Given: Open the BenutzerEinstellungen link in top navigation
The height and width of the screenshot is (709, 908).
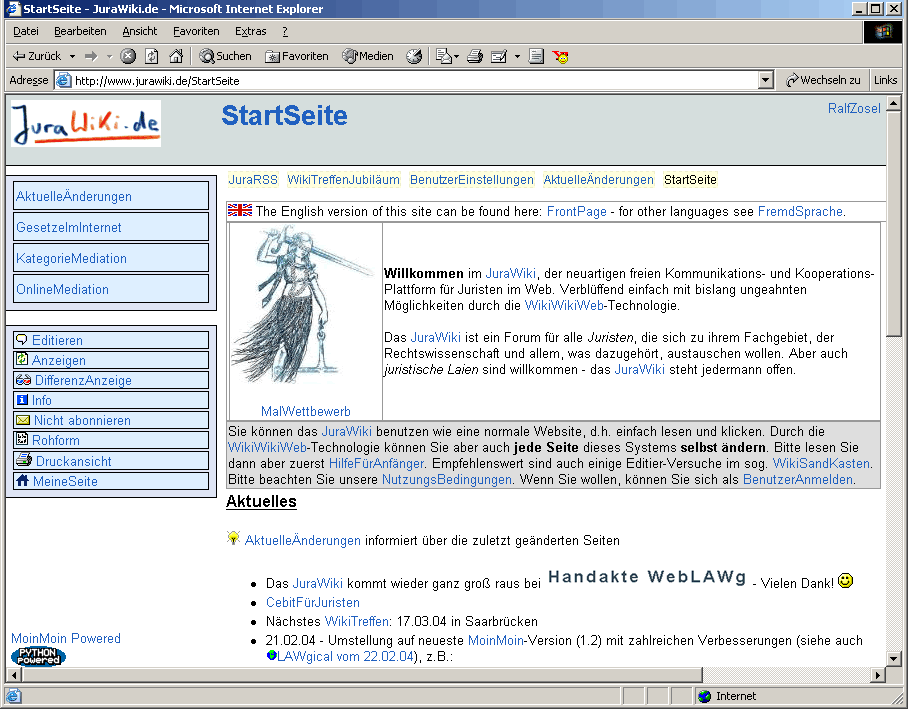Looking at the screenshot, I should point(471,180).
